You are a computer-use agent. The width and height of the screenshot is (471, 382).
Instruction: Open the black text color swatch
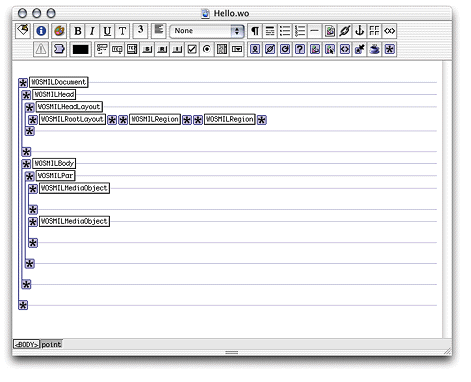tap(80, 49)
